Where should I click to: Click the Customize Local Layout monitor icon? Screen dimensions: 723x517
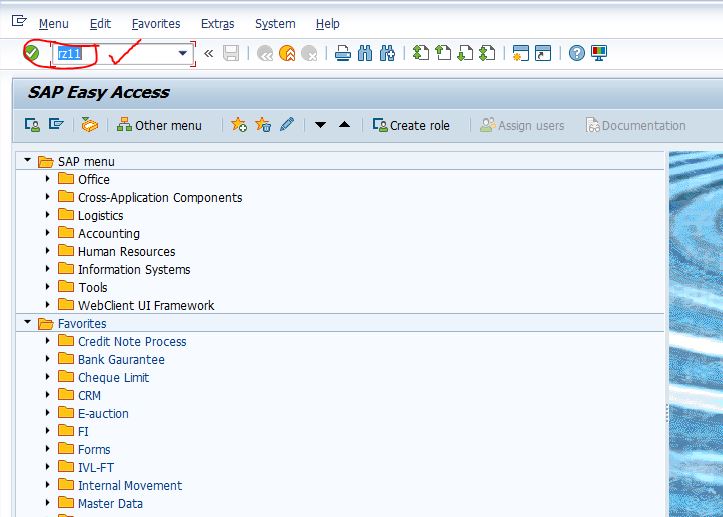point(599,53)
